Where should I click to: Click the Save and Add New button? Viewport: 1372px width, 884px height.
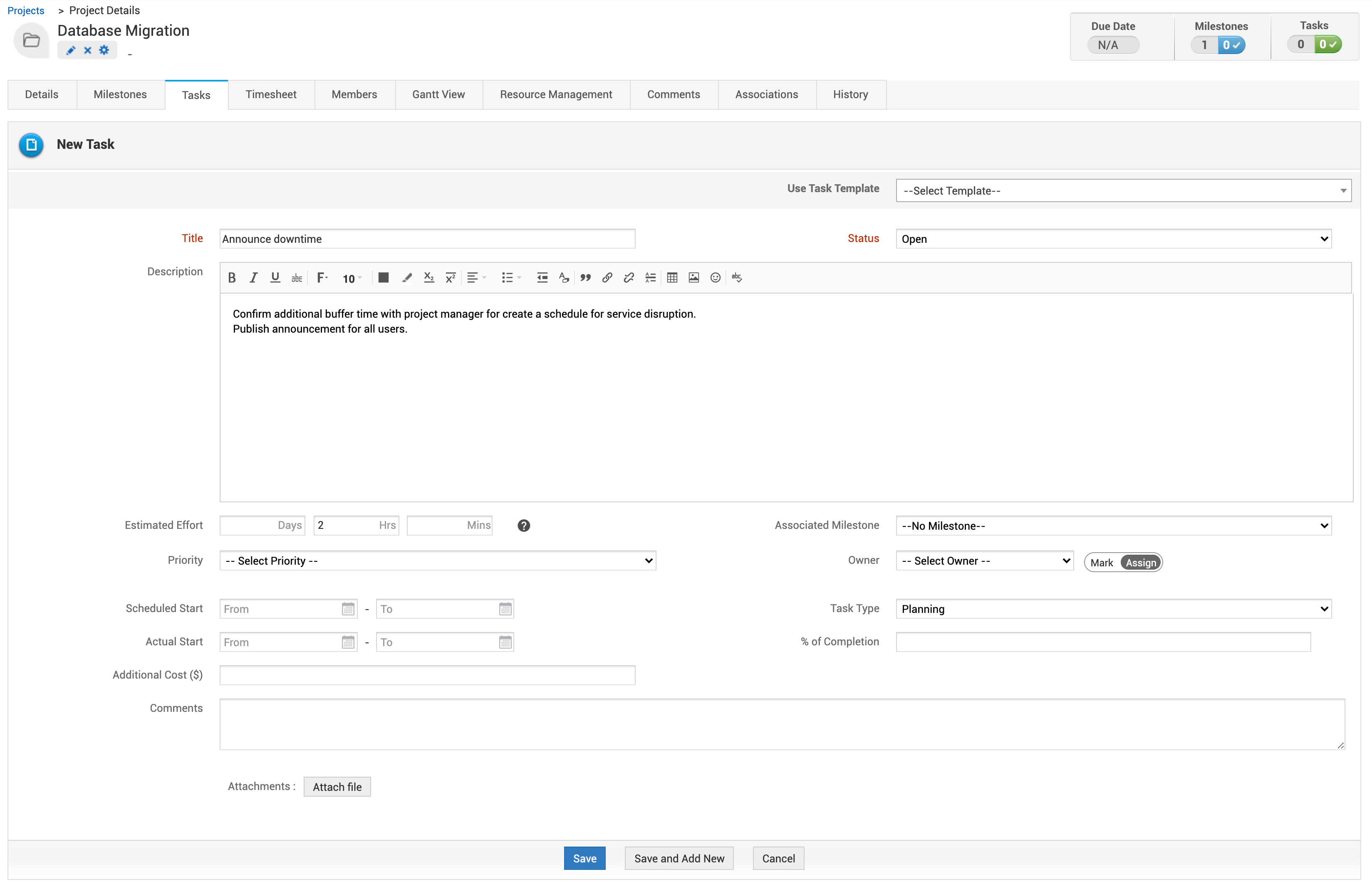tap(679, 858)
